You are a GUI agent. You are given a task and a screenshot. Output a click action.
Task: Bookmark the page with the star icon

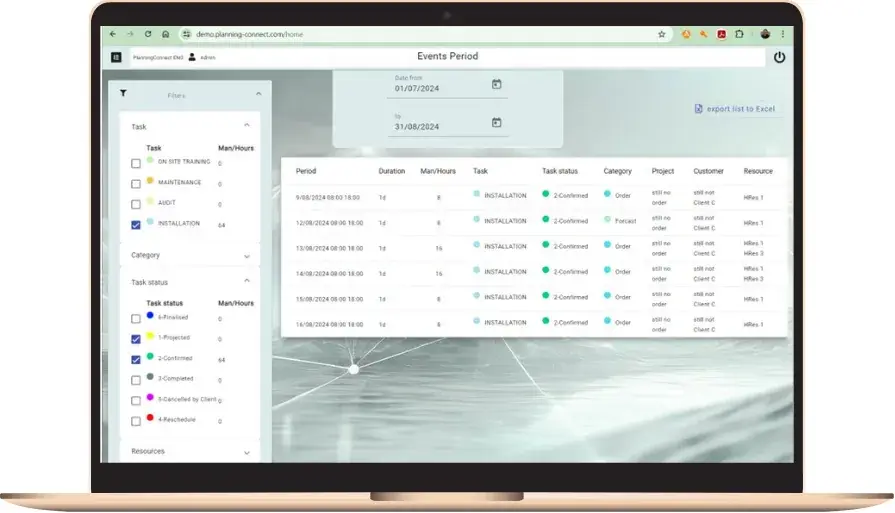[x=662, y=34]
